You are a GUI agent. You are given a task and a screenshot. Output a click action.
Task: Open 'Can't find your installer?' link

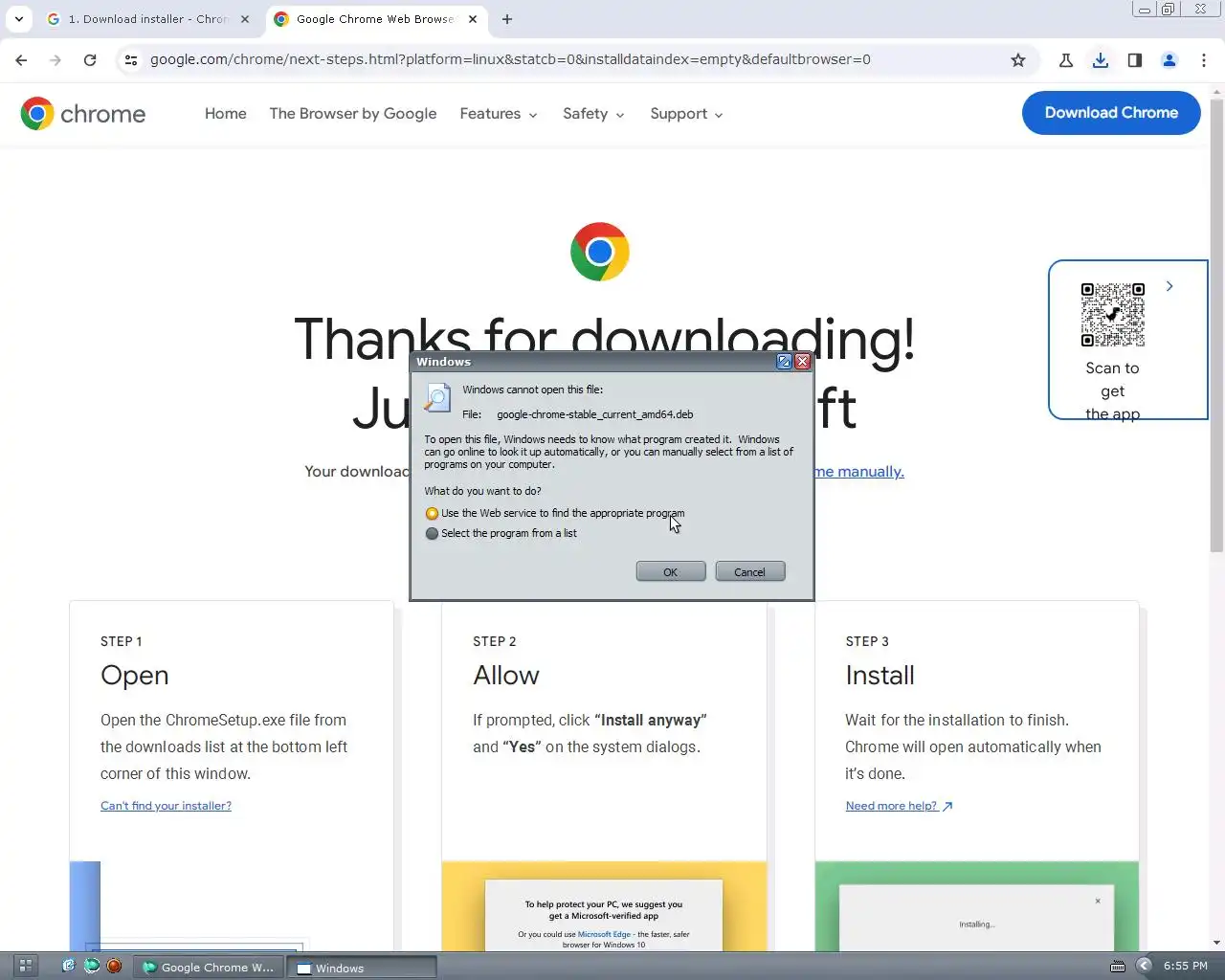tap(166, 806)
